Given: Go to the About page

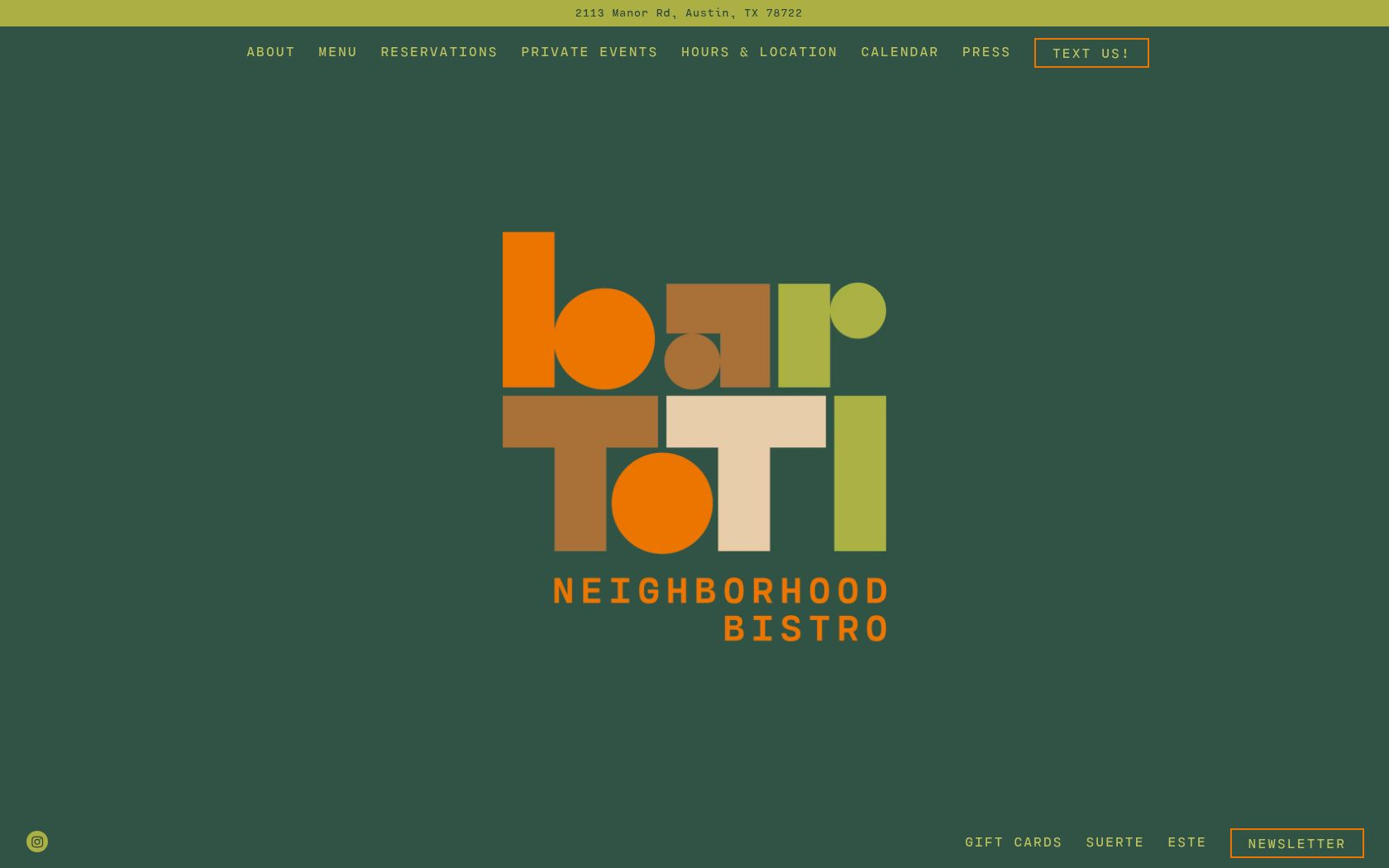Looking at the screenshot, I should (270, 52).
